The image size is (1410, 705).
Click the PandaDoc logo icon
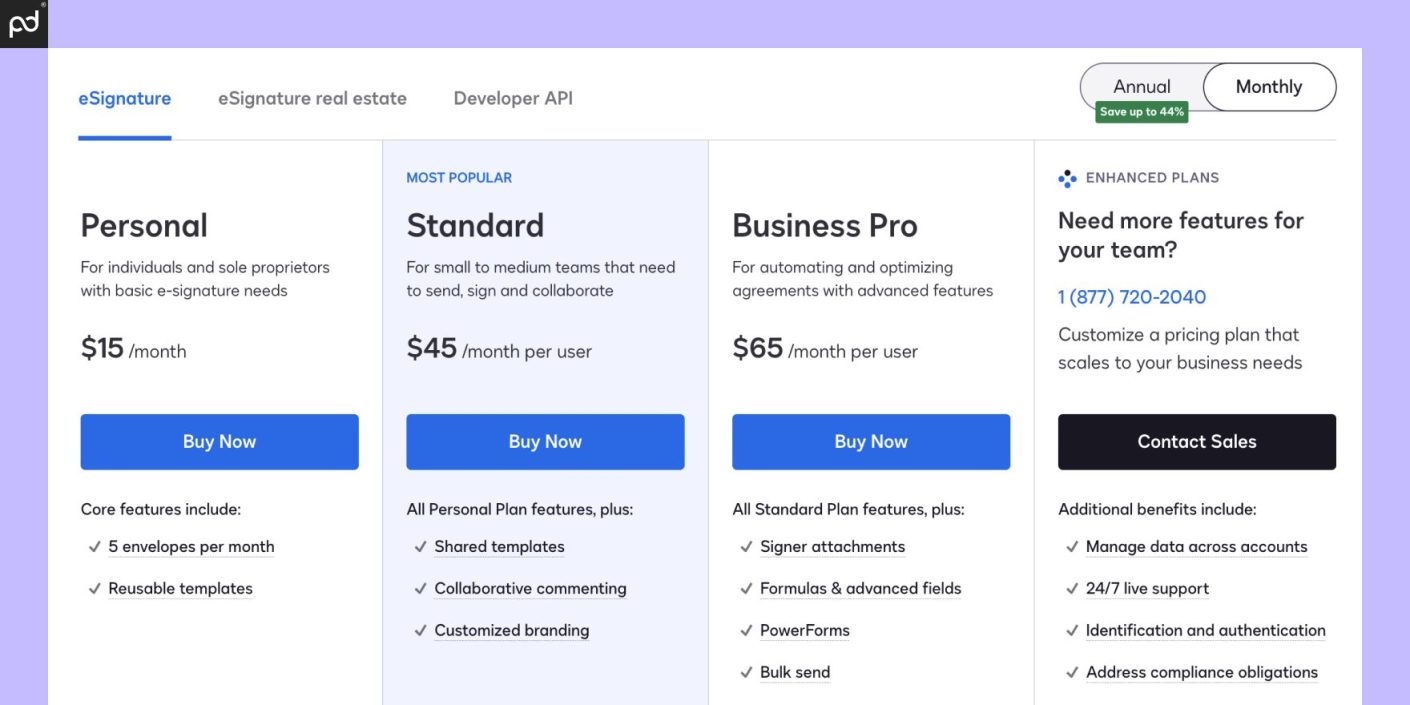click(23, 23)
